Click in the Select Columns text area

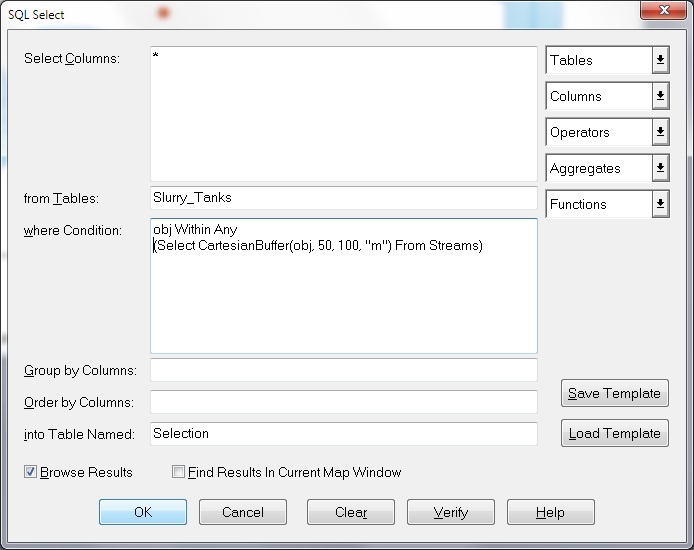[x=343, y=114]
